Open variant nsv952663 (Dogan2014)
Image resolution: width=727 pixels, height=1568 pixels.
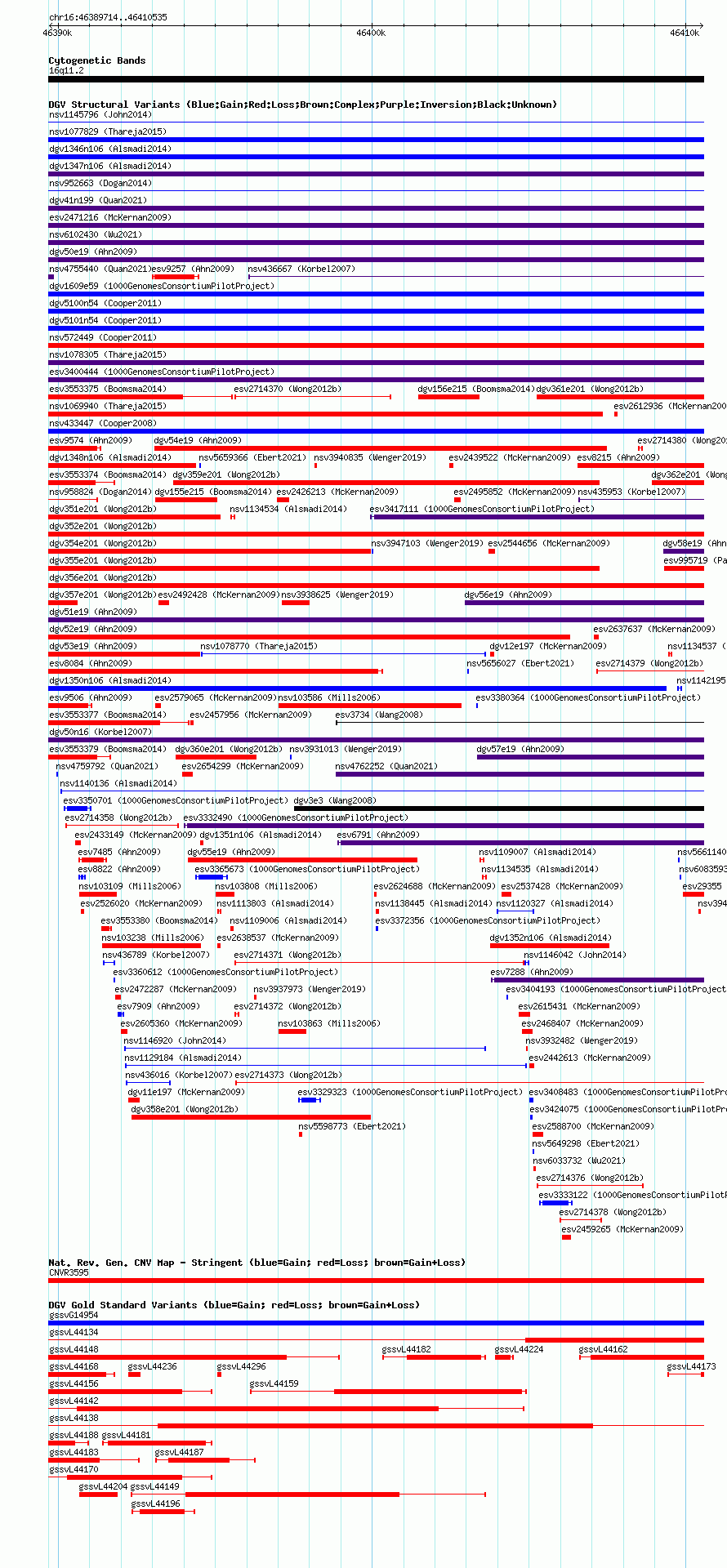(100, 183)
